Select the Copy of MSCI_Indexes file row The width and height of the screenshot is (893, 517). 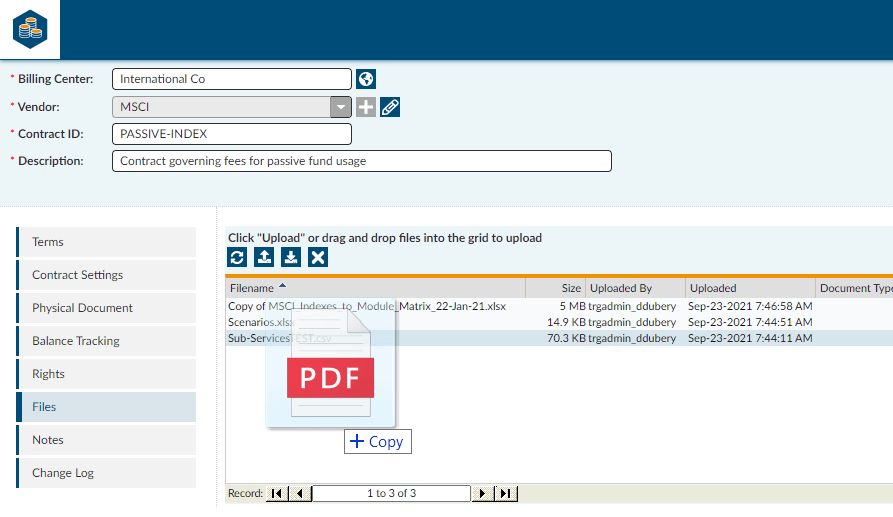pos(559,306)
